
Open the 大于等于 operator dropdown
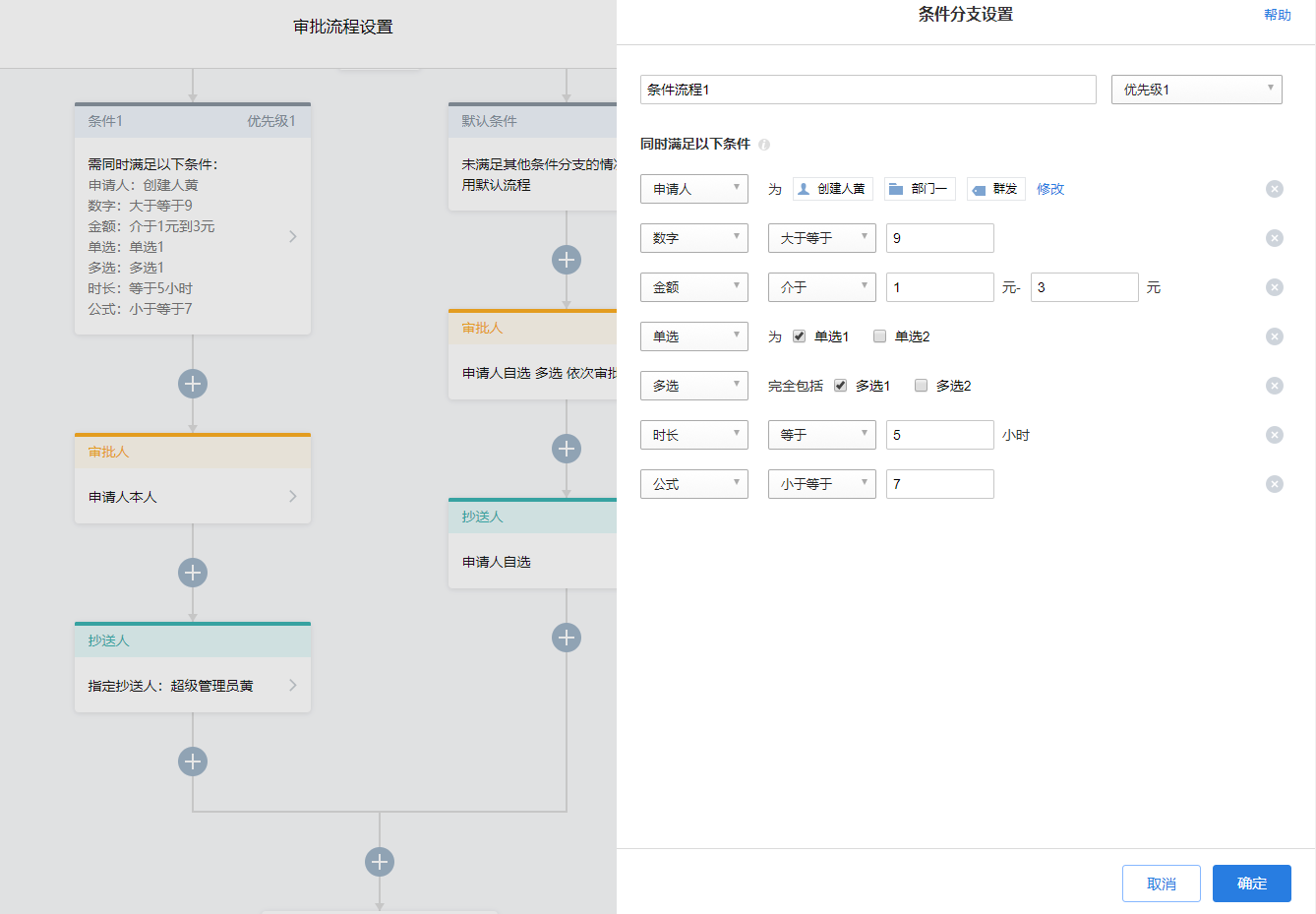click(x=822, y=238)
